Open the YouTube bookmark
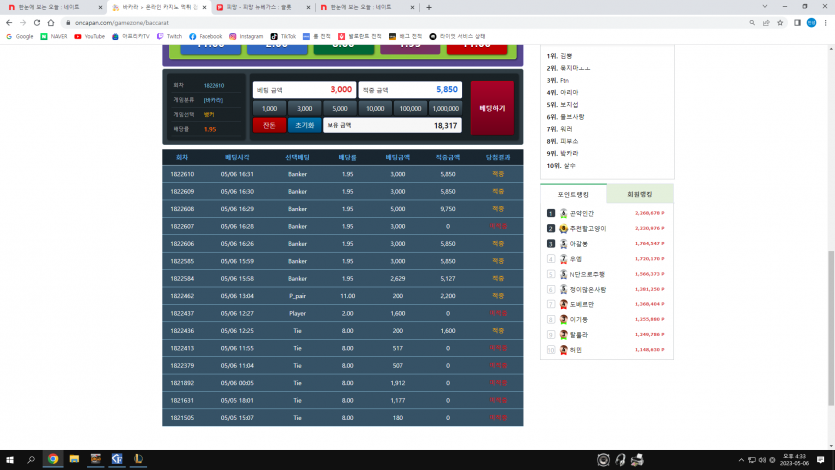The width and height of the screenshot is (835, 470). pyautogui.click(x=89, y=36)
